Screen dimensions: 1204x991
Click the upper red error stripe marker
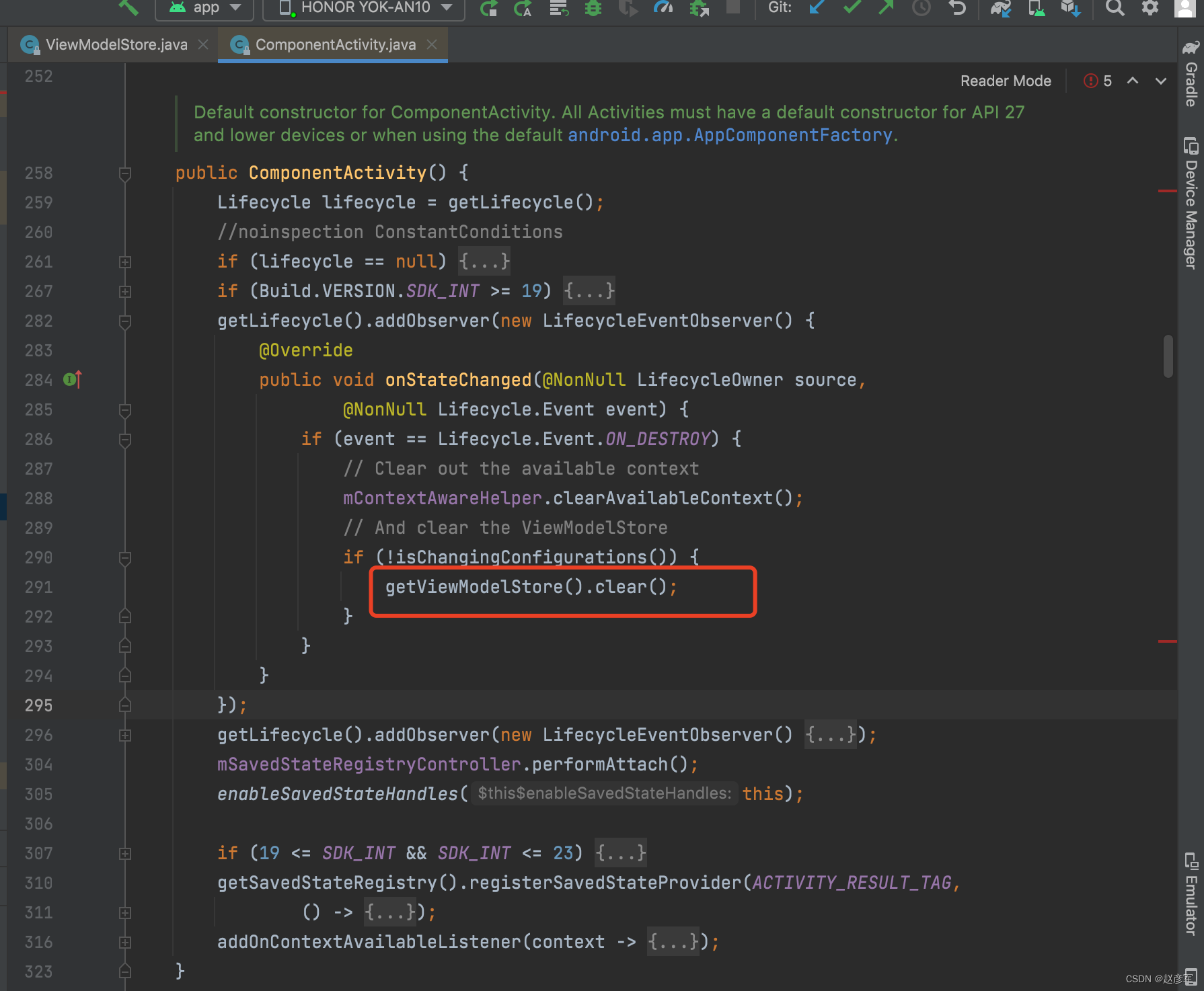1168,191
